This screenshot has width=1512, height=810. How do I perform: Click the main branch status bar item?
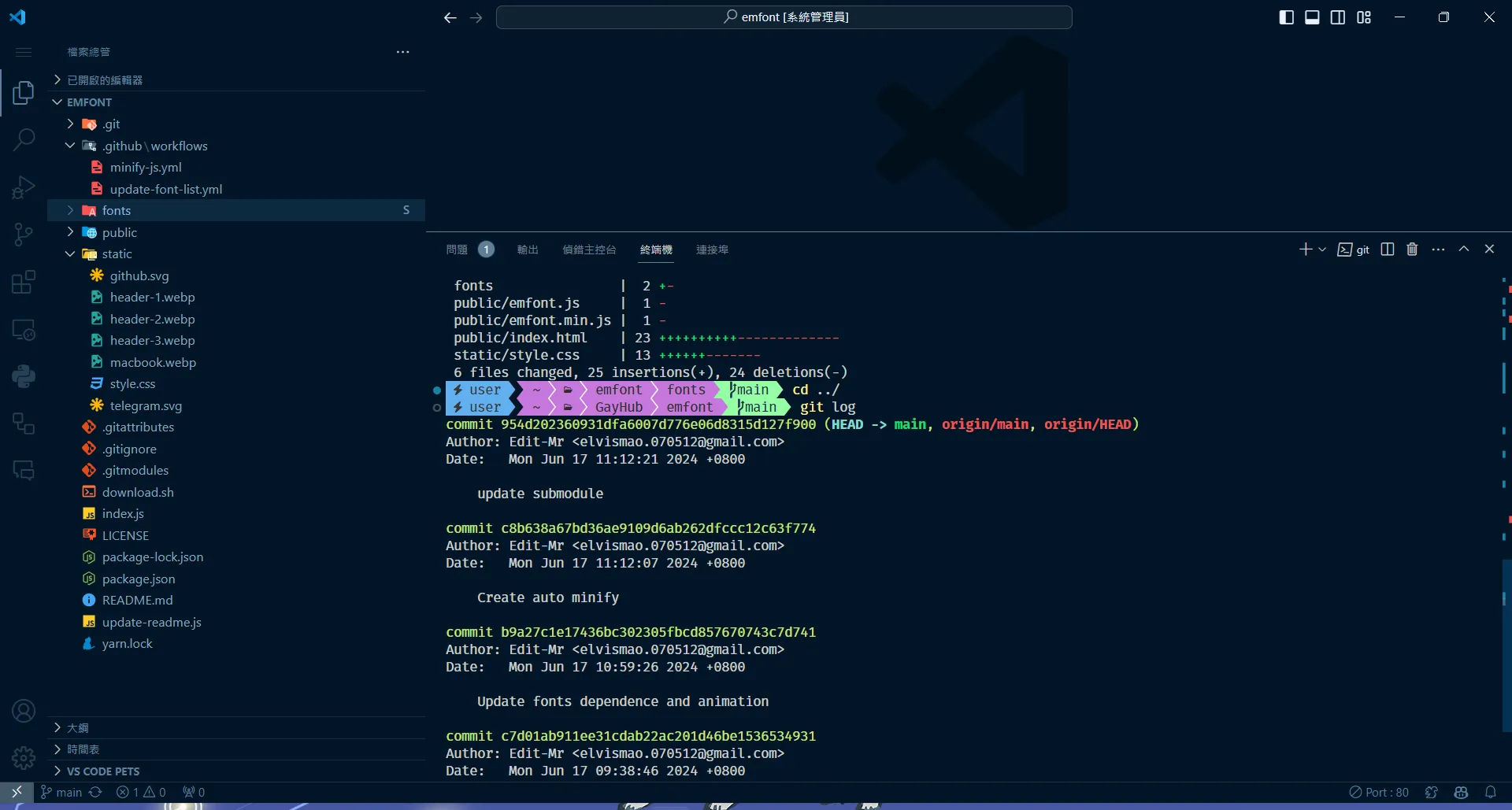click(61, 792)
